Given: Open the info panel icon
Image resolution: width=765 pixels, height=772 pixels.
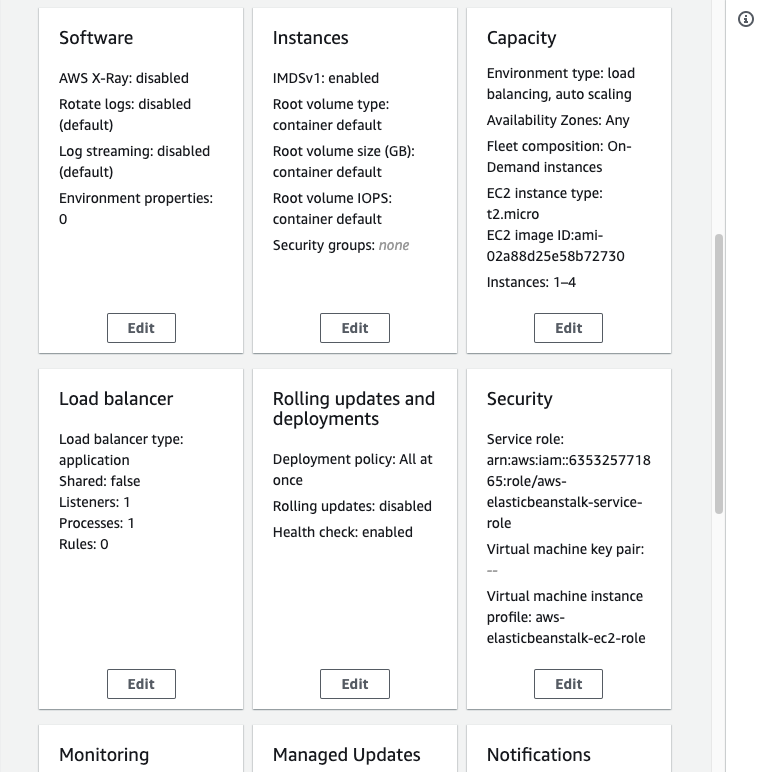Looking at the screenshot, I should [745, 19].
